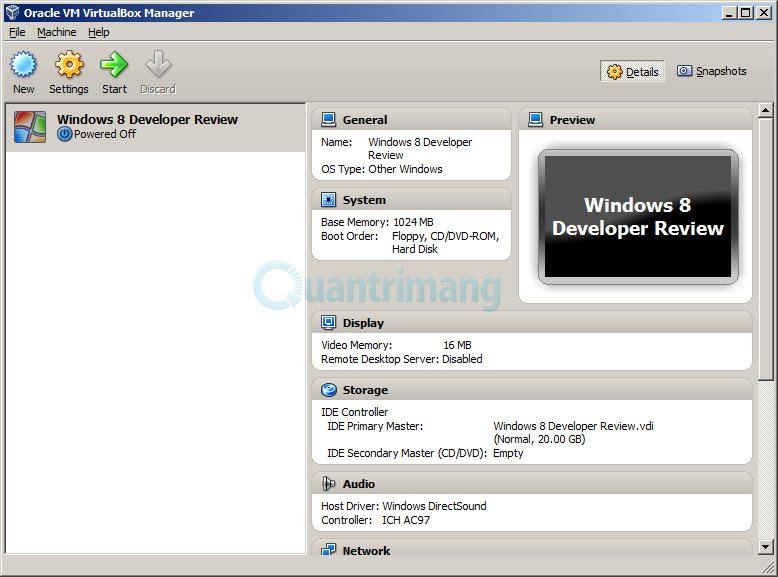Click the Storage section disk icon
The height and width of the screenshot is (577, 778).
[x=328, y=390]
